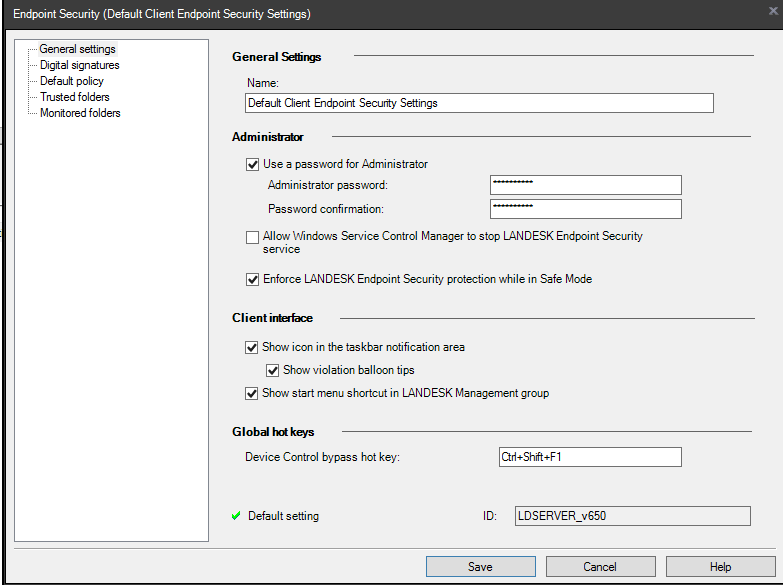Image resolution: width=783 pixels, height=585 pixels.
Task: Click the Name text field
Action: [479, 103]
